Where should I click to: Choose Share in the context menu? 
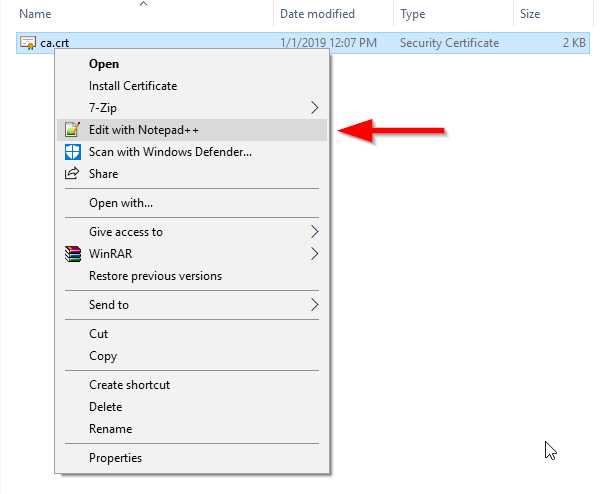[x=192, y=174]
